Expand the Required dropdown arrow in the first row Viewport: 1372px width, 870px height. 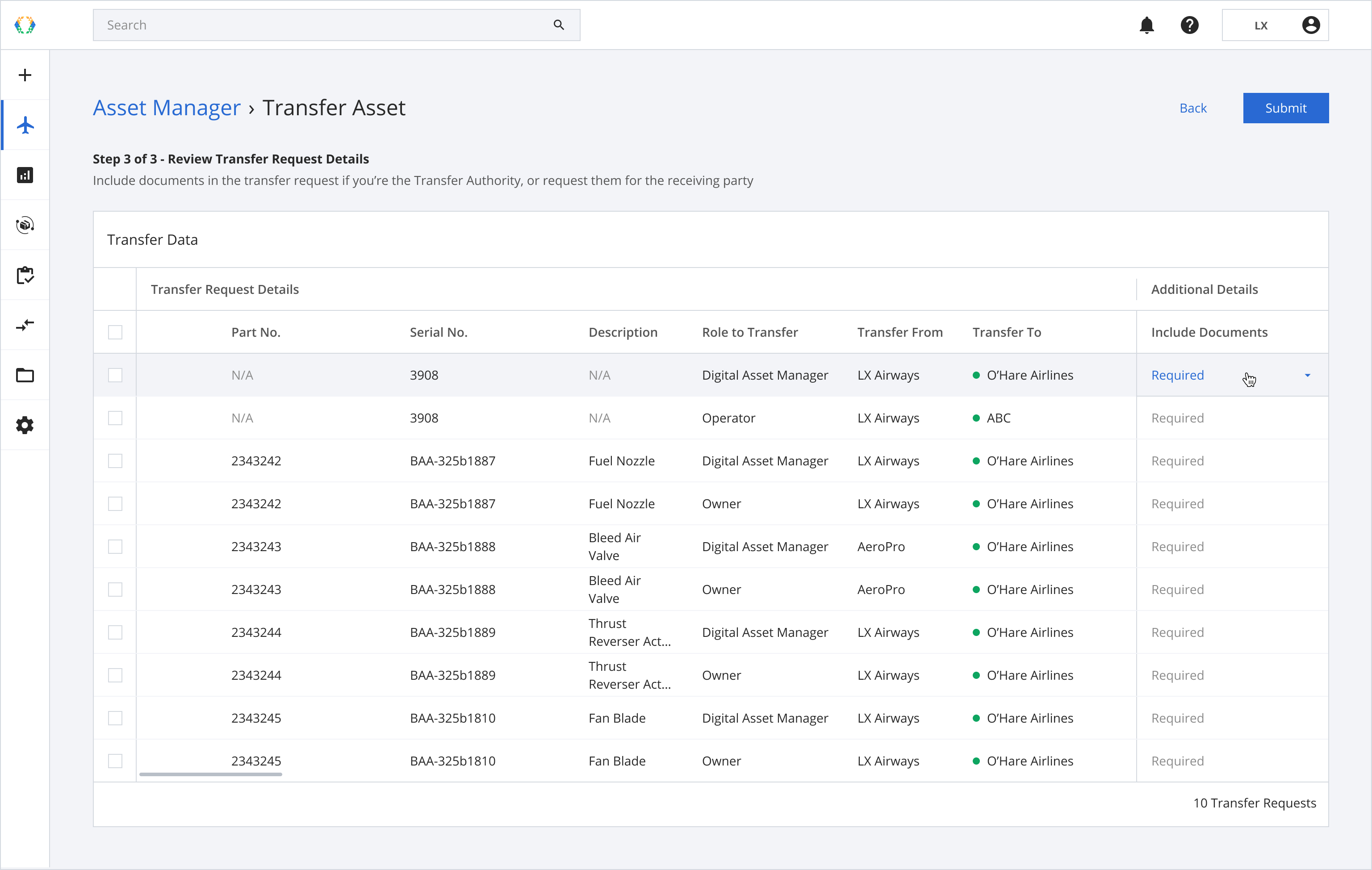pyautogui.click(x=1308, y=376)
